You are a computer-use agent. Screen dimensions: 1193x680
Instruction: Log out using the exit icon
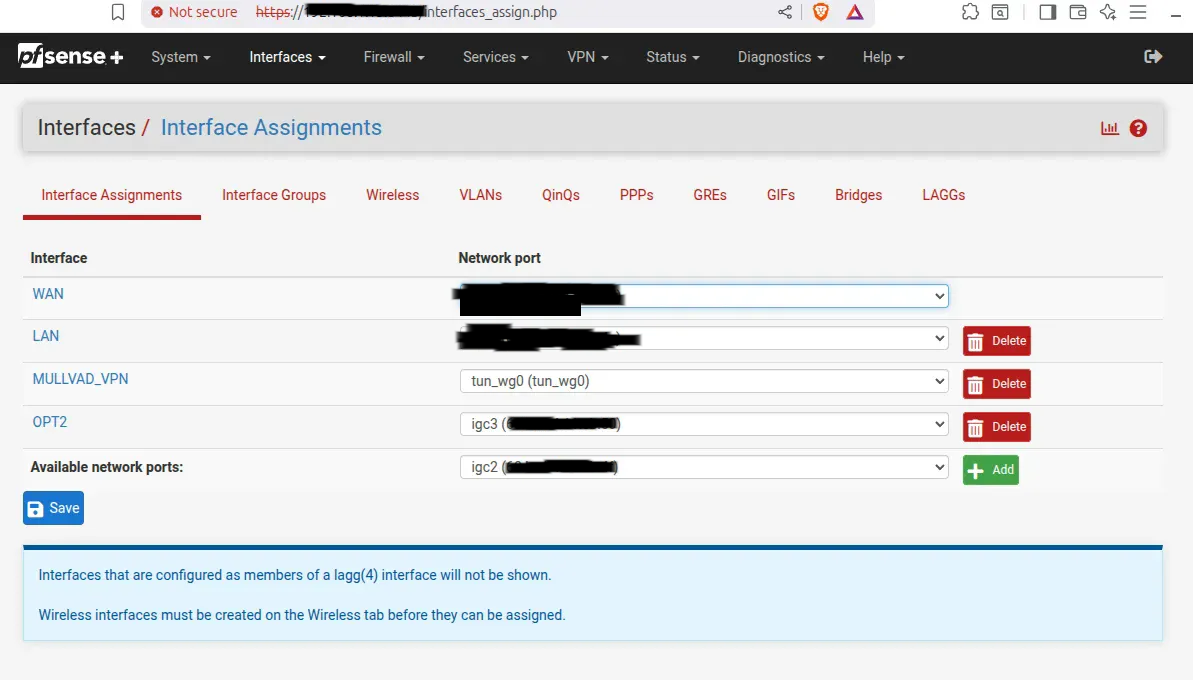(1152, 57)
